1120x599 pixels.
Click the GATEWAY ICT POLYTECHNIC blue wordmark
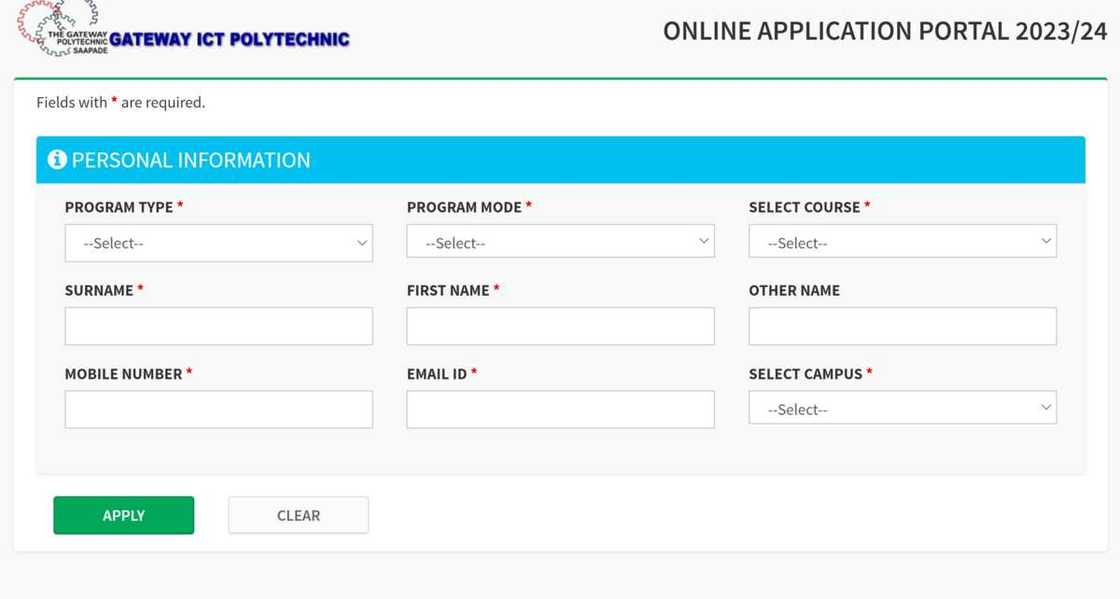coord(229,40)
